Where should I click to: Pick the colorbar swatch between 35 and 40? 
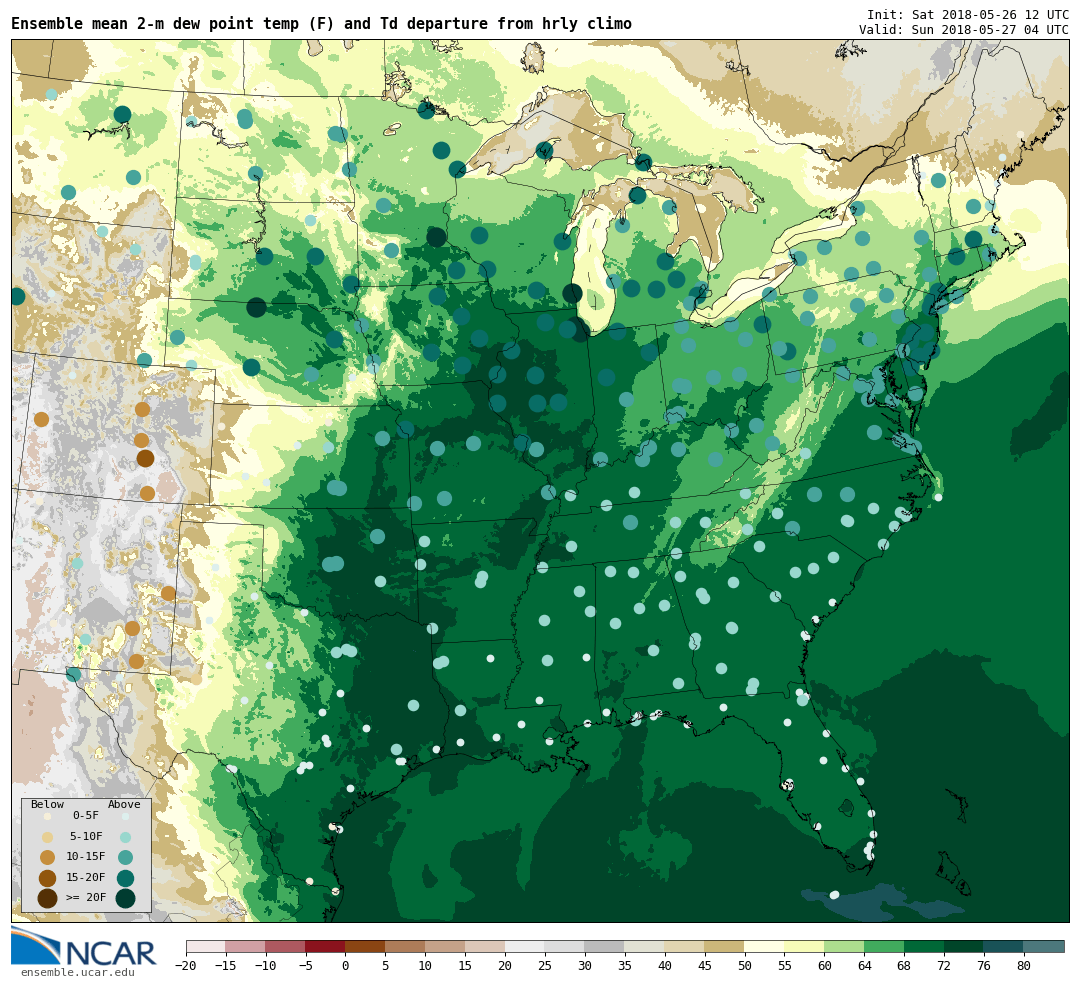coord(645,946)
